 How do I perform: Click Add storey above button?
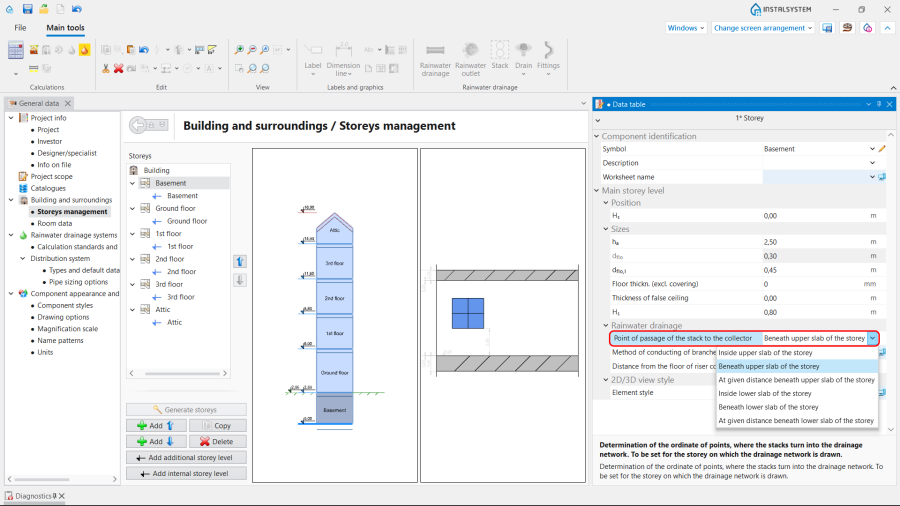coord(156,426)
